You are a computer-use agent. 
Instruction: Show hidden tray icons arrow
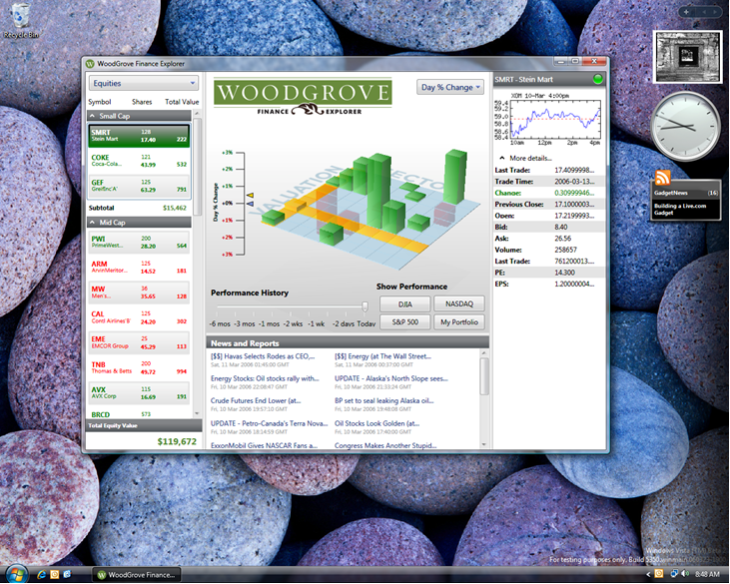[648, 575]
